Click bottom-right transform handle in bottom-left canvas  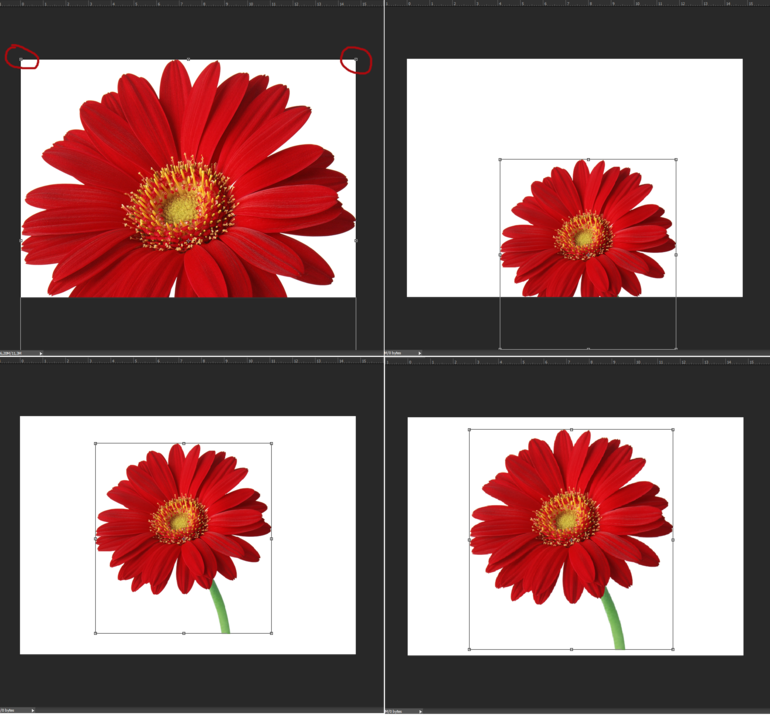click(x=271, y=633)
